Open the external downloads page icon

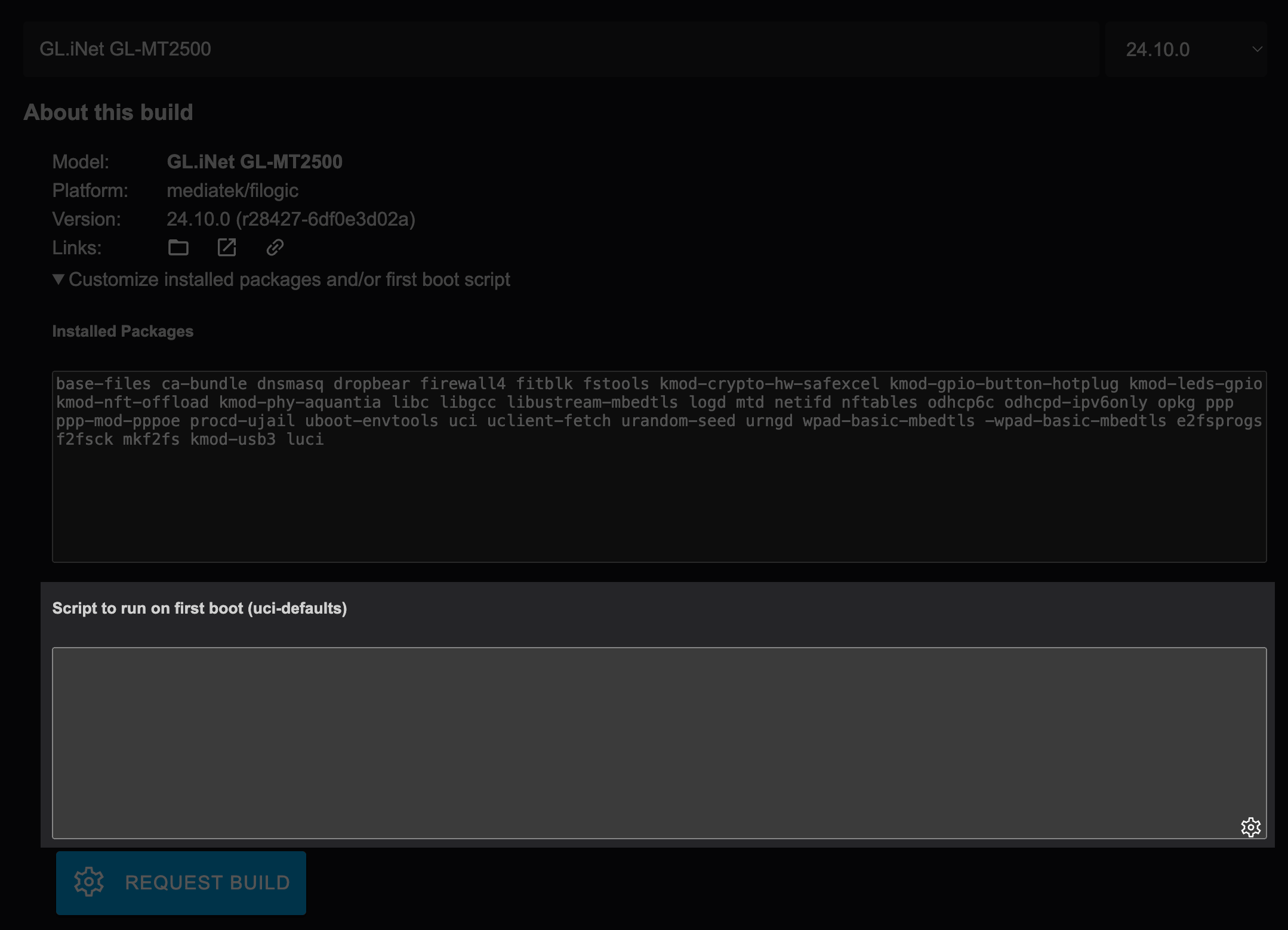pos(227,247)
